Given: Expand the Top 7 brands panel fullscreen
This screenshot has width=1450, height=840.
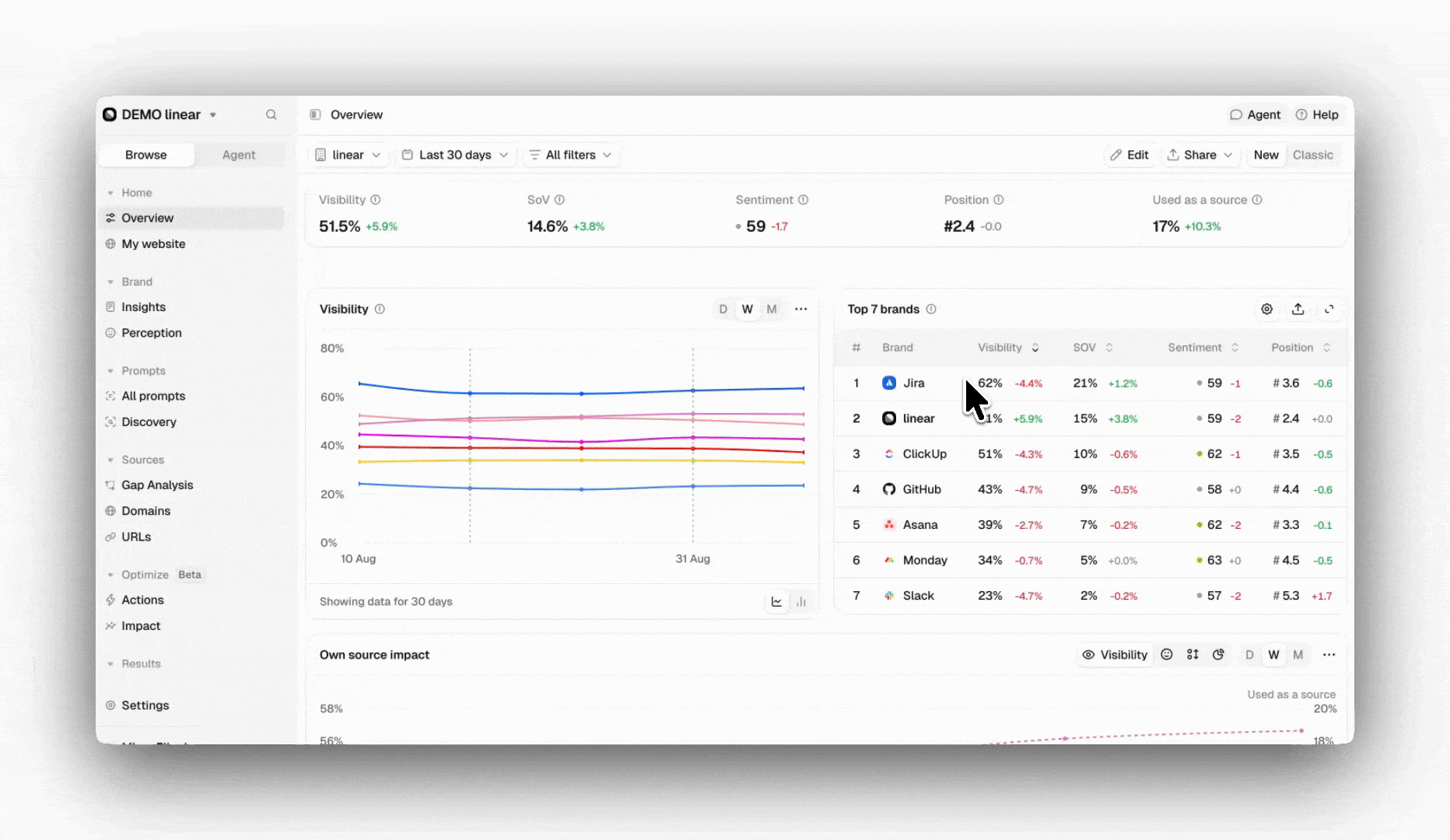Looking at the screenshot, I should coord(1329,309).
